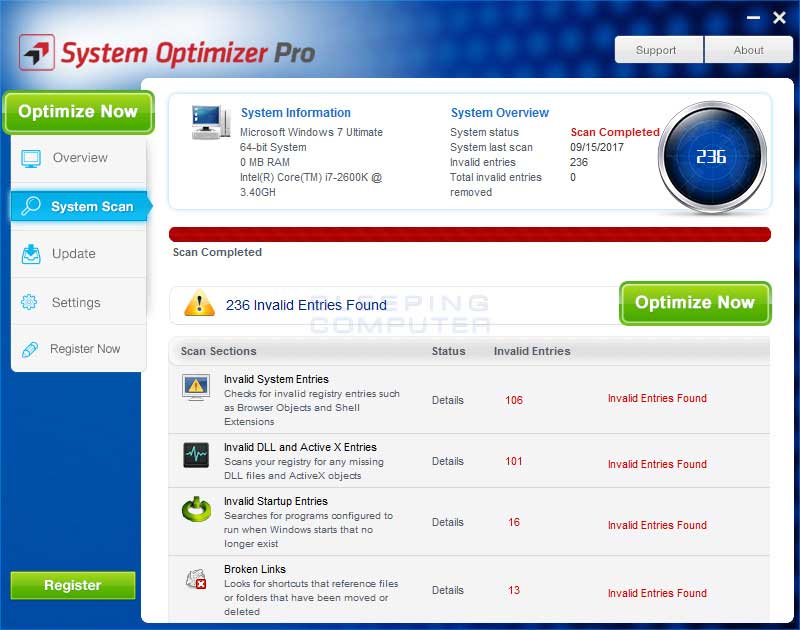The height and width of the screenshot is (630, 800).
Task: Click the computer icon beside System Information
Action: pyautogui.click(x=211, y=122)
